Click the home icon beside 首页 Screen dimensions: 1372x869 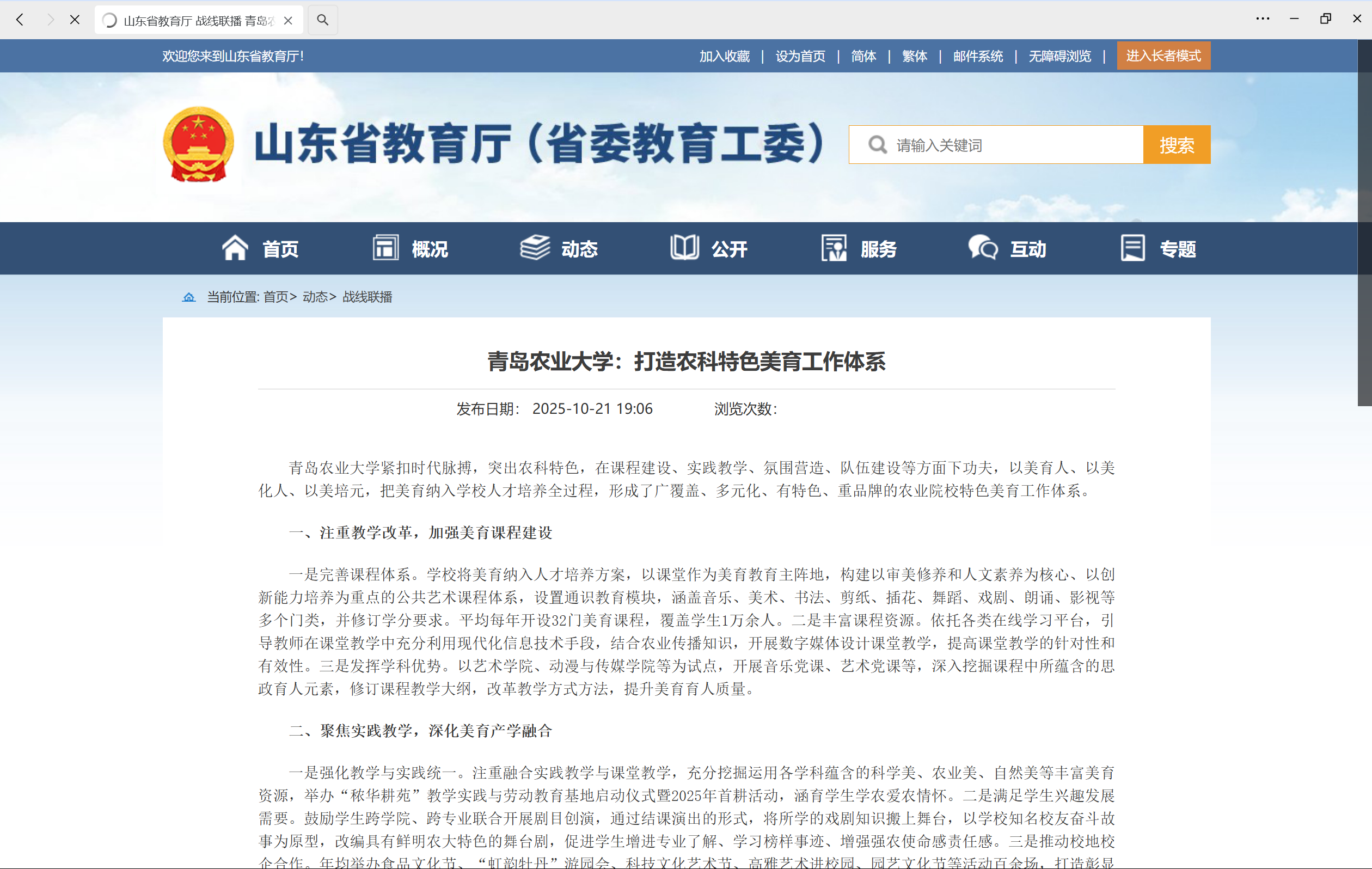tap(235, 248)
